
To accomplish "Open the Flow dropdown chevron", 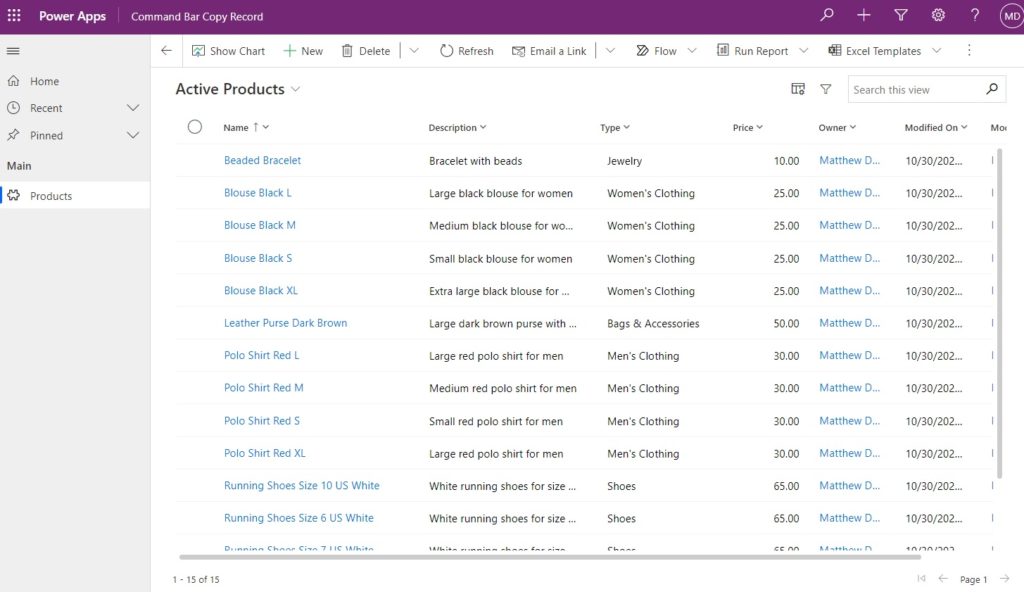I will pos(692,50).
